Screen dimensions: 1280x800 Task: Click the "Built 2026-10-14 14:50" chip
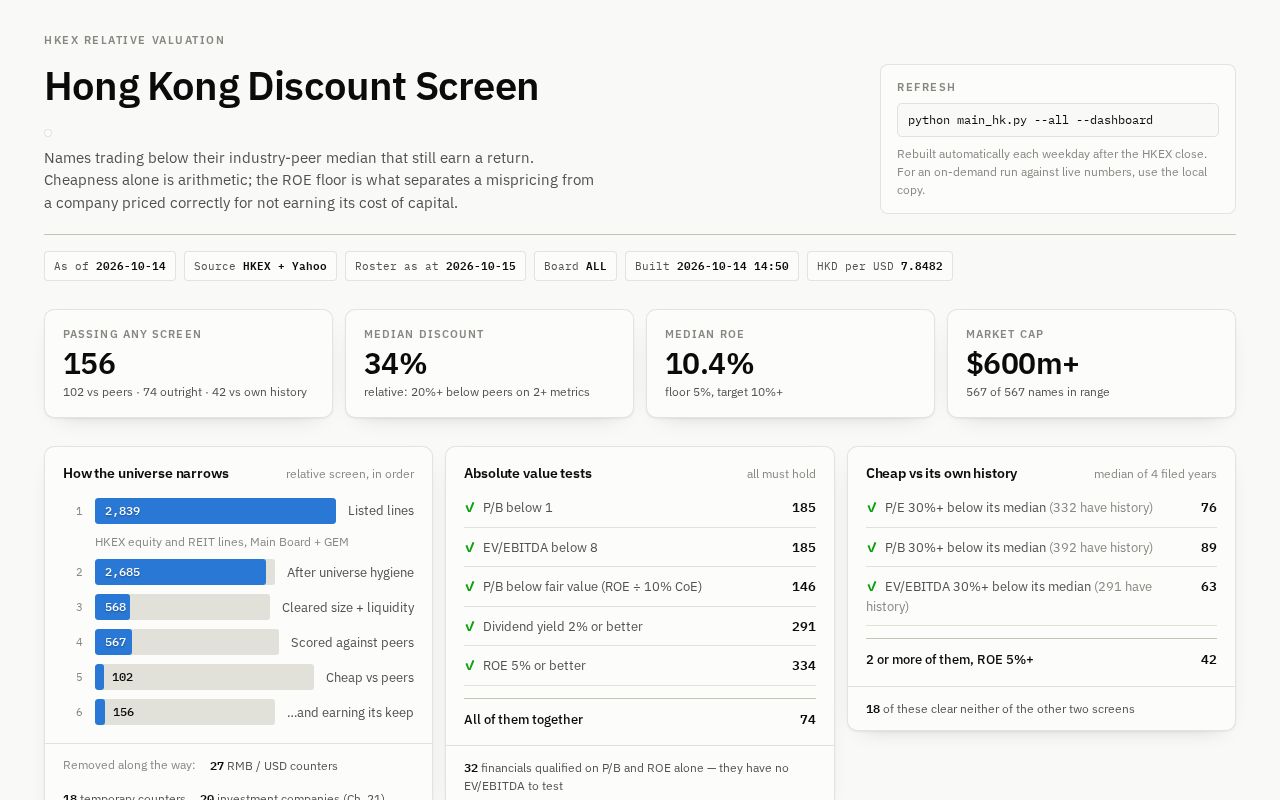712,266
